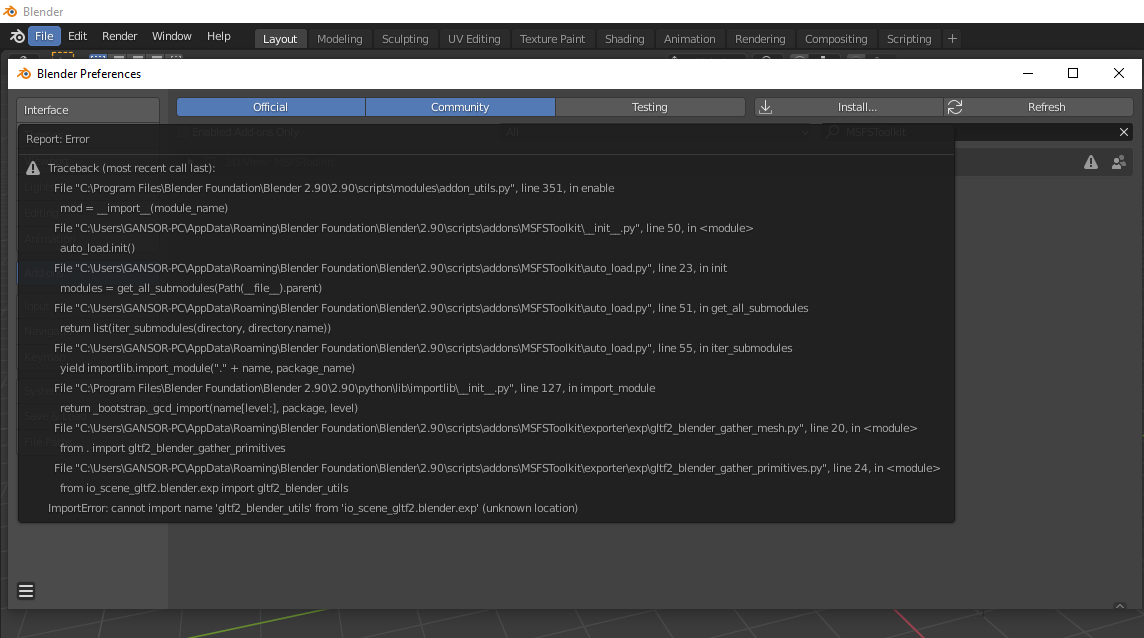This screenshot has width=1144, height=638.
Task: Click the people icon on add-on row
Action: tap(1118, 162)
